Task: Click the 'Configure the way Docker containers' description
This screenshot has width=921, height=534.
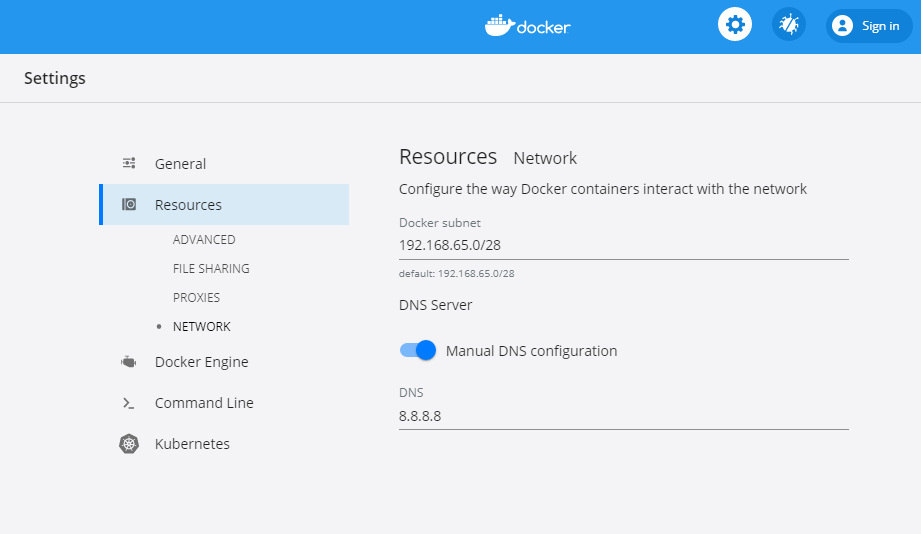Action: [603, 189]
